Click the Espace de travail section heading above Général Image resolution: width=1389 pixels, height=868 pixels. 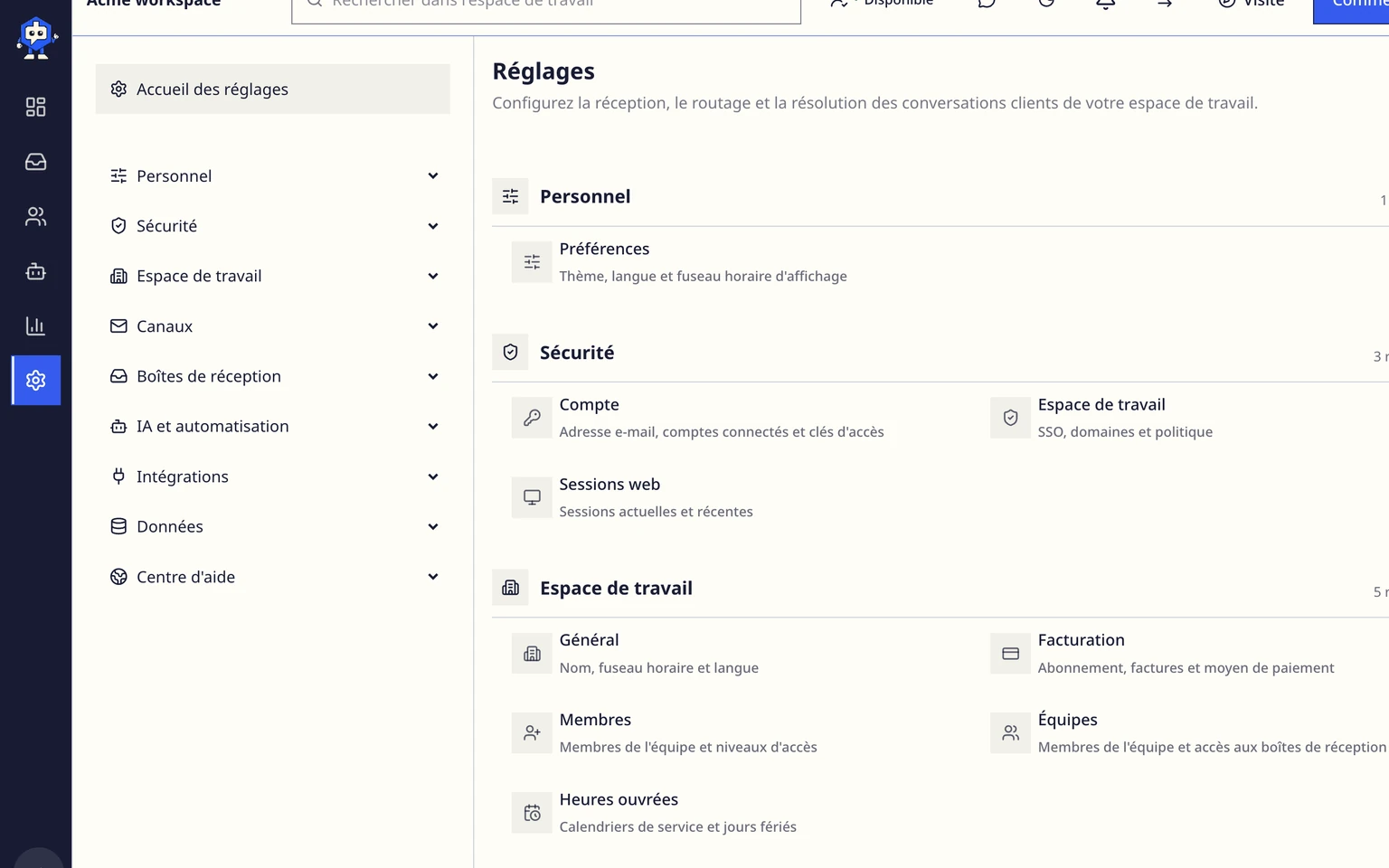pos(616,589)
